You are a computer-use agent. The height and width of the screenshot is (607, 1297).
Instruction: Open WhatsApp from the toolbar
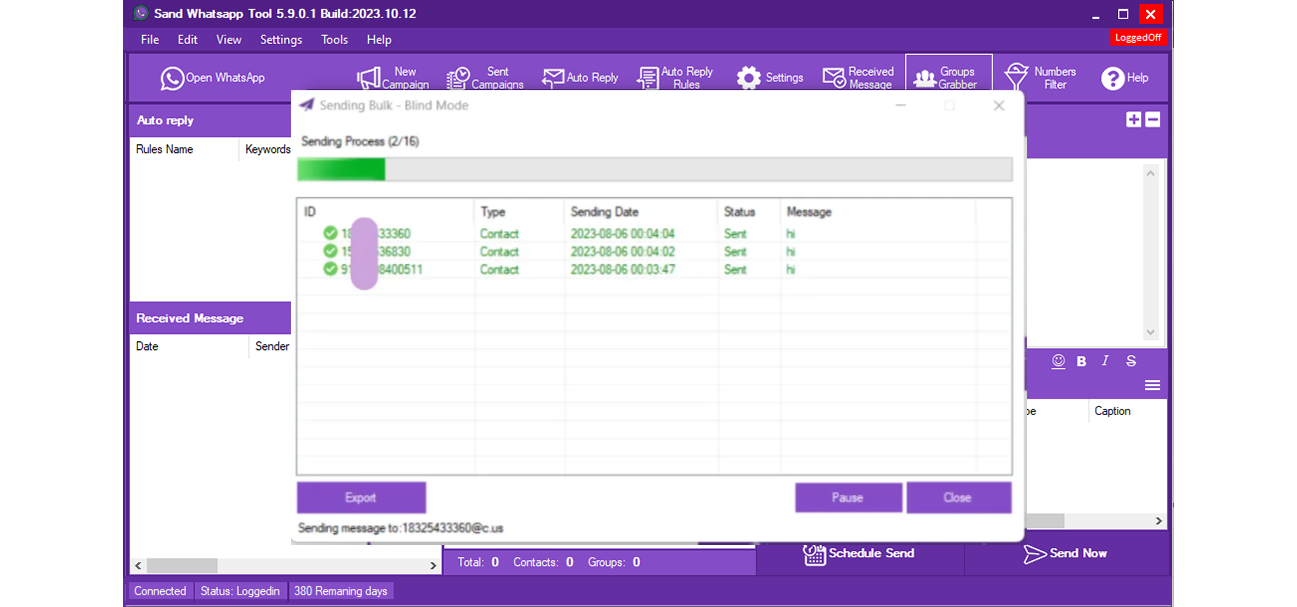pyautogui.click(x=212, y=78)
